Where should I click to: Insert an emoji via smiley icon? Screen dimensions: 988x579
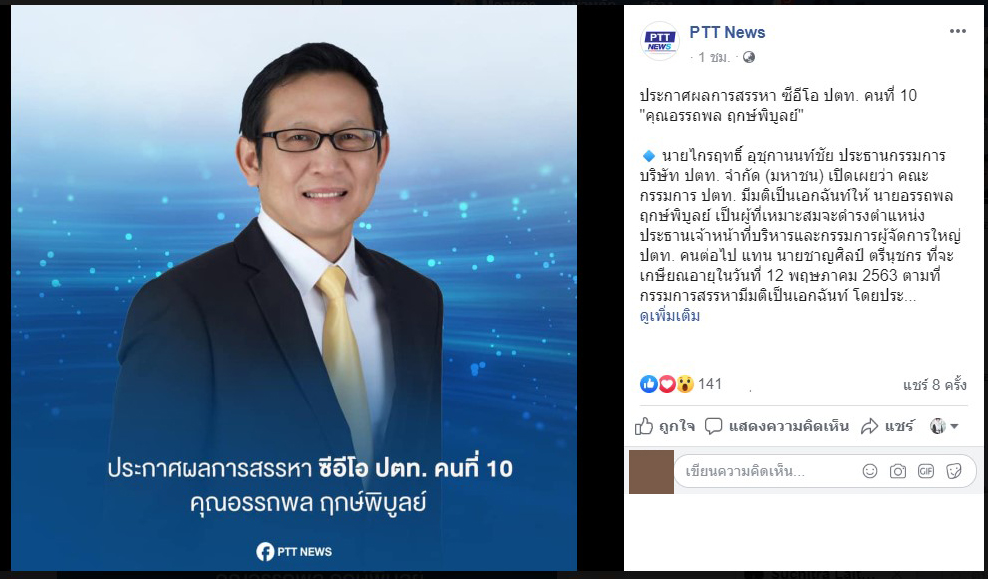click(870, 471)
